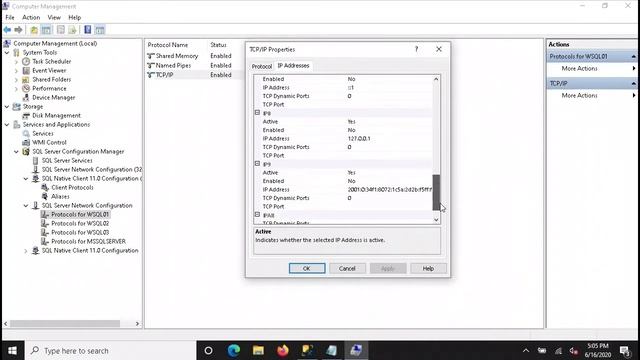This screenshot has height=360, width=640.
Task: Select Aliases node
Action: [60, 196]
